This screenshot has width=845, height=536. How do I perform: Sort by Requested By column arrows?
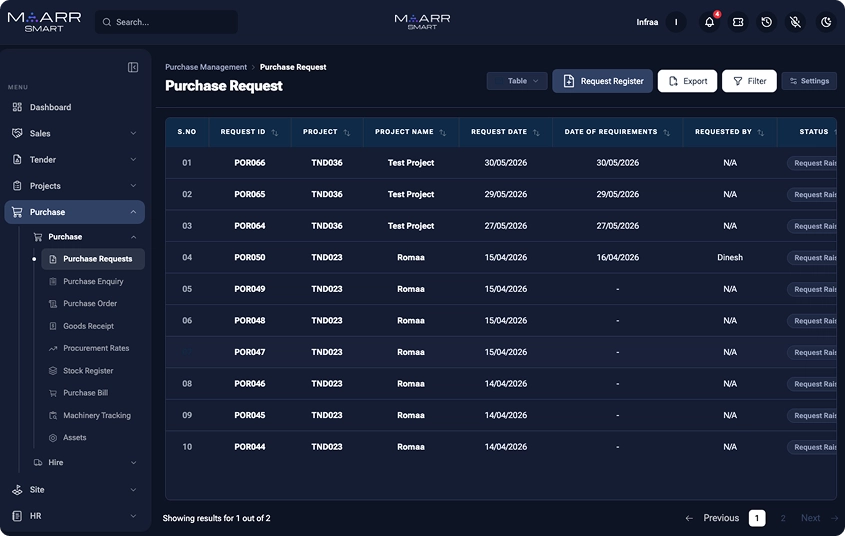(x=760, y=133)
